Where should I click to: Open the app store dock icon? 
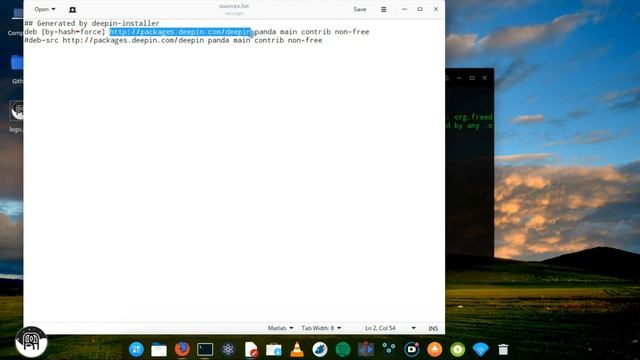[x=274, y=350]
